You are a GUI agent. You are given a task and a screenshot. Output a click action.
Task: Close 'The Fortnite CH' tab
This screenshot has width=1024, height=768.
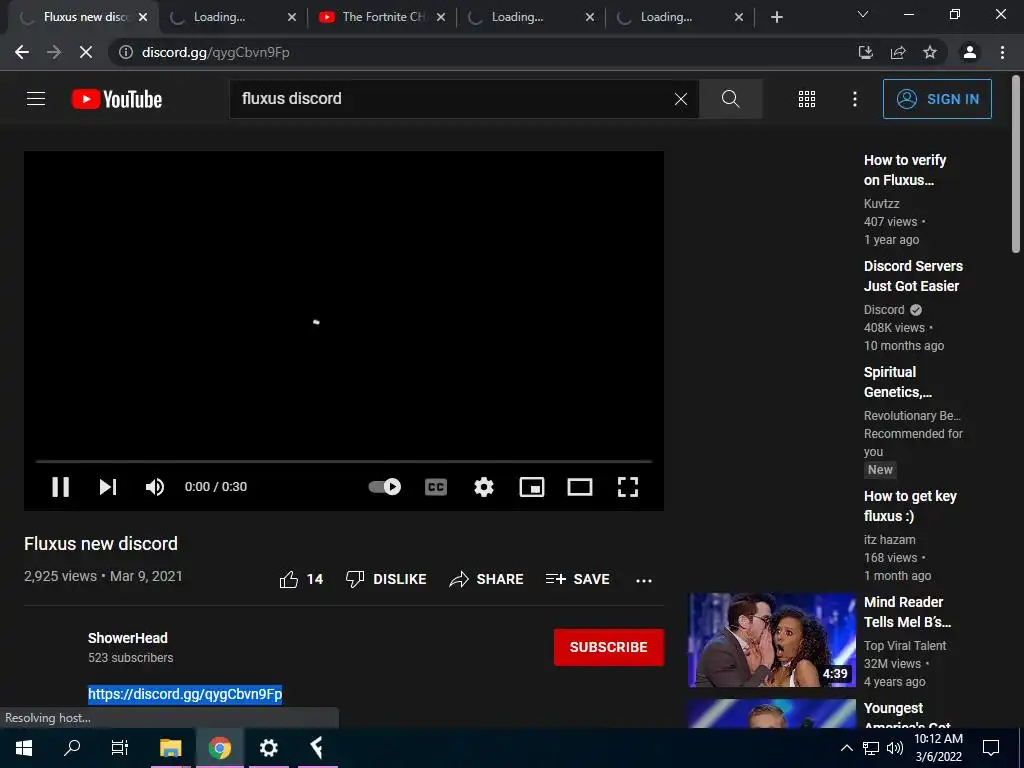coord(441,17)
